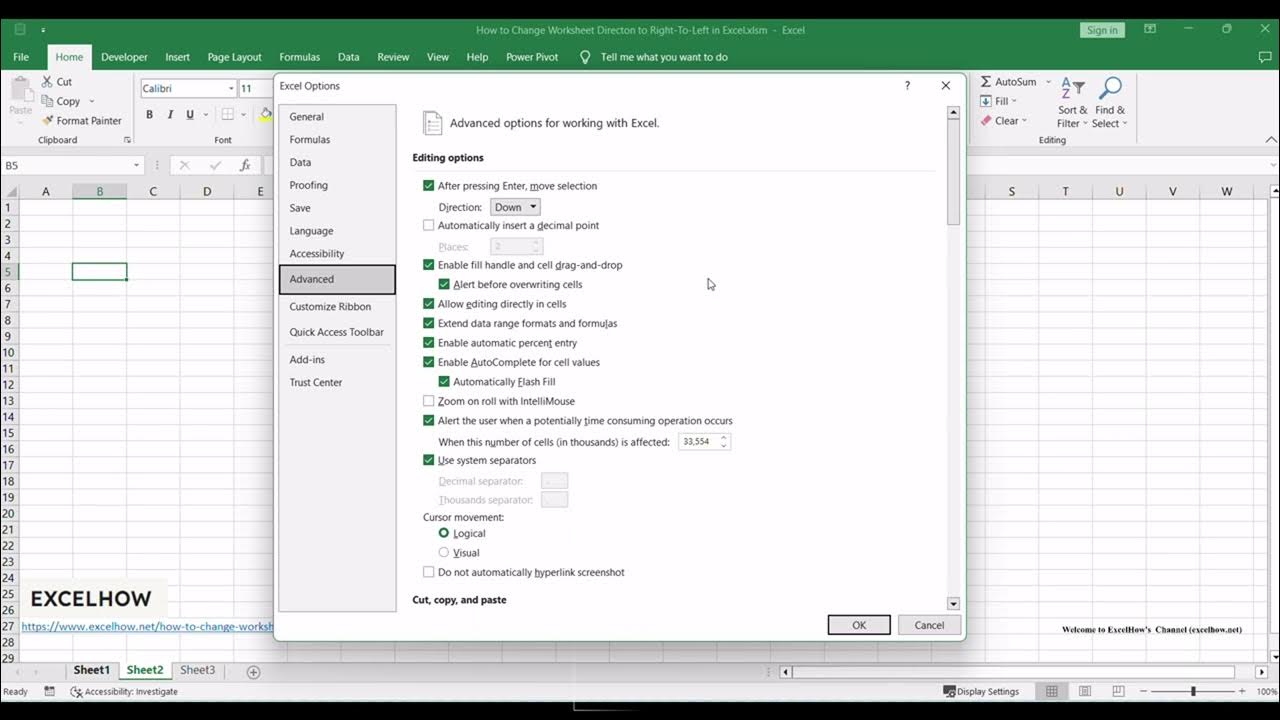The height and width of the screenshot is (720, 1280).
Task: Click the zoom slider handle
Action: click(1193, 691)
